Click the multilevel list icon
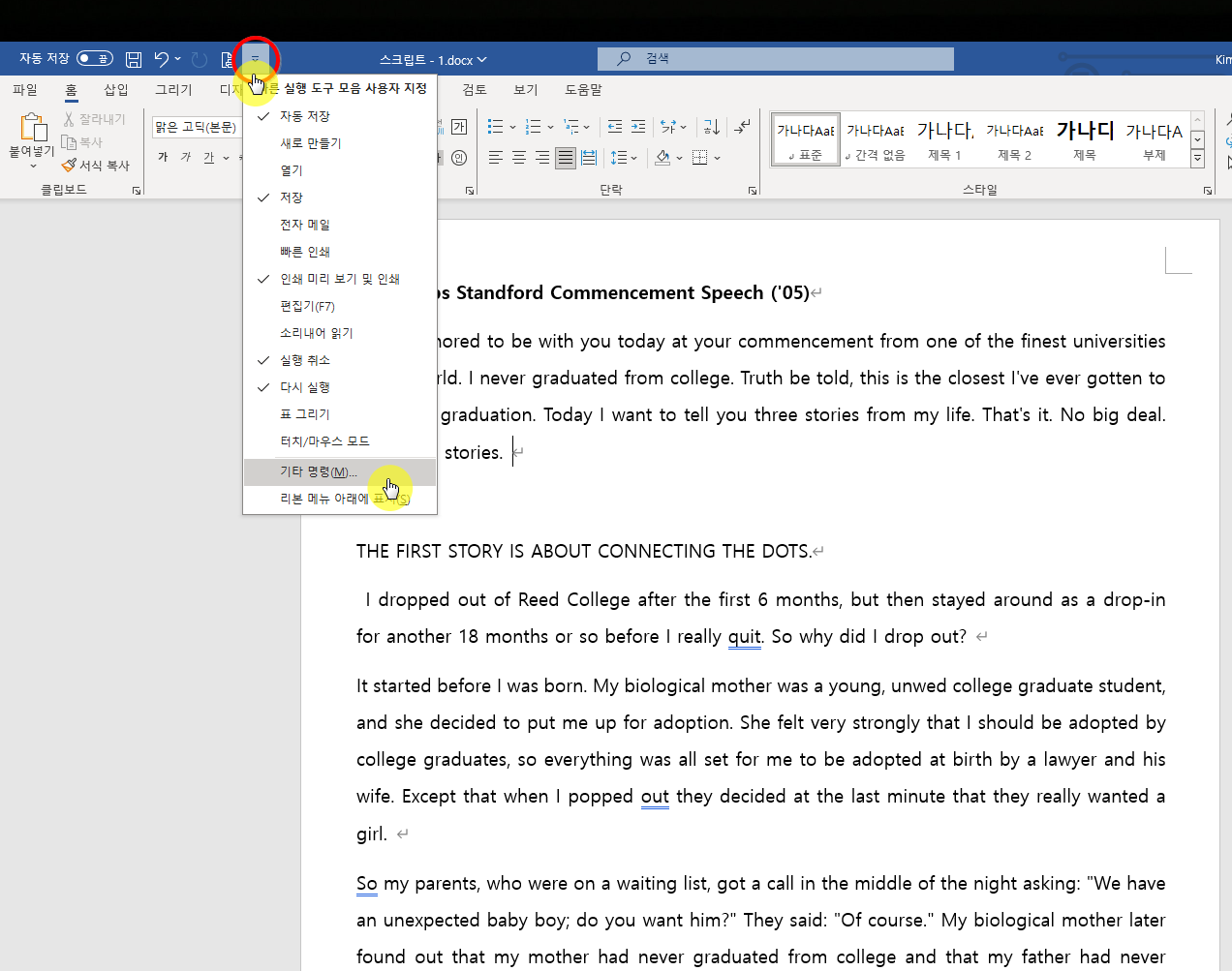1232x971 pixels. click(x=570, y=127)
